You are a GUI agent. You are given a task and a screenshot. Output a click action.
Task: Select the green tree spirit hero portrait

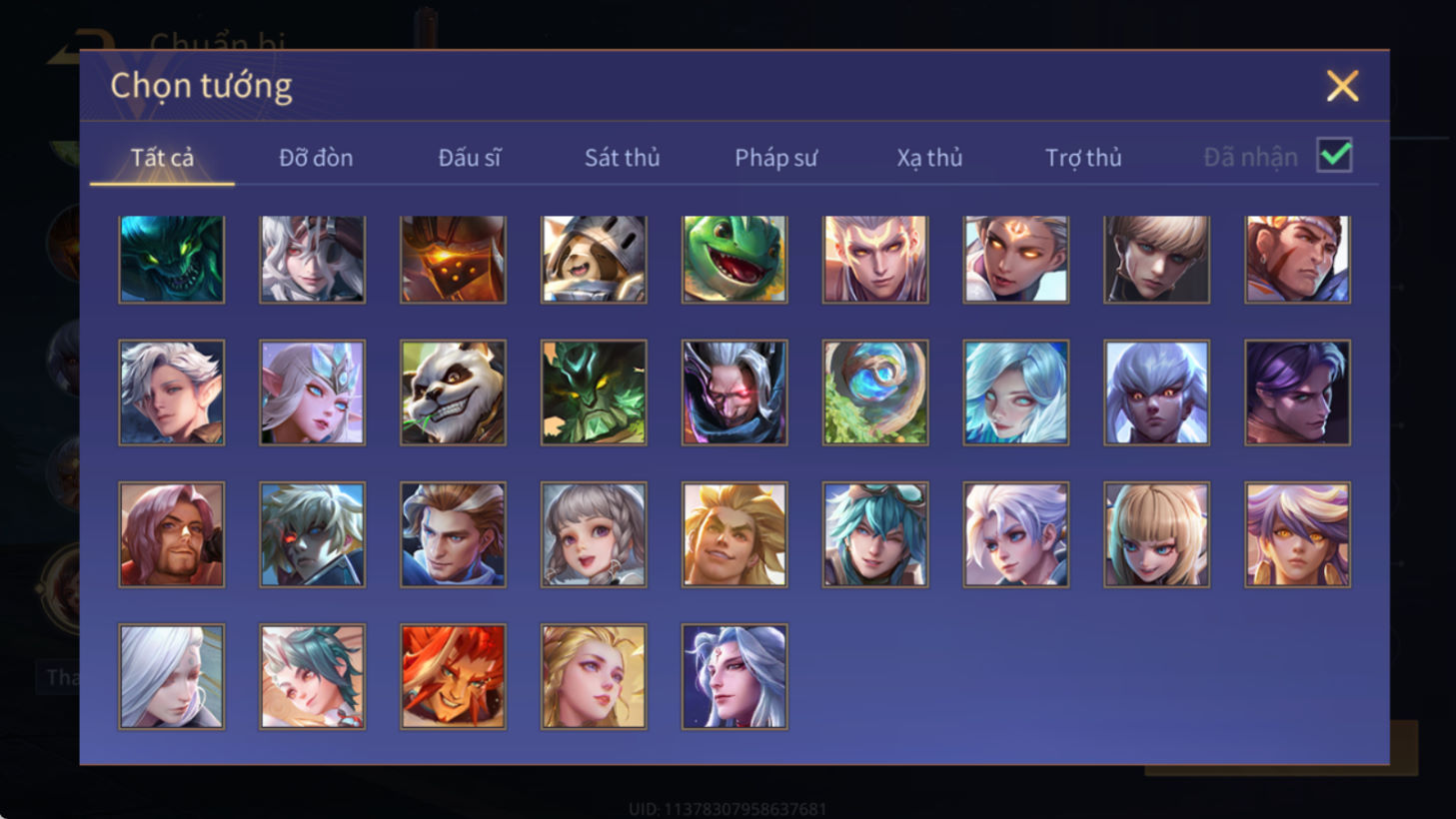click(x=594, y=393)
